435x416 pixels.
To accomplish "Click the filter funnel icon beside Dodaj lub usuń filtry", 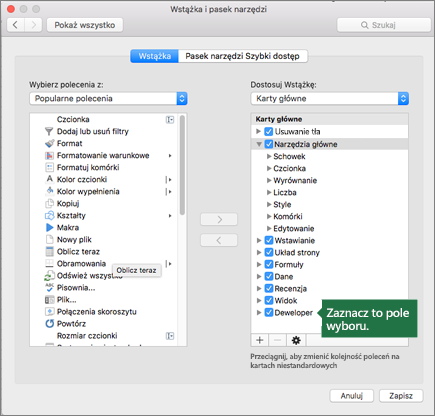I will click(49, 131).
